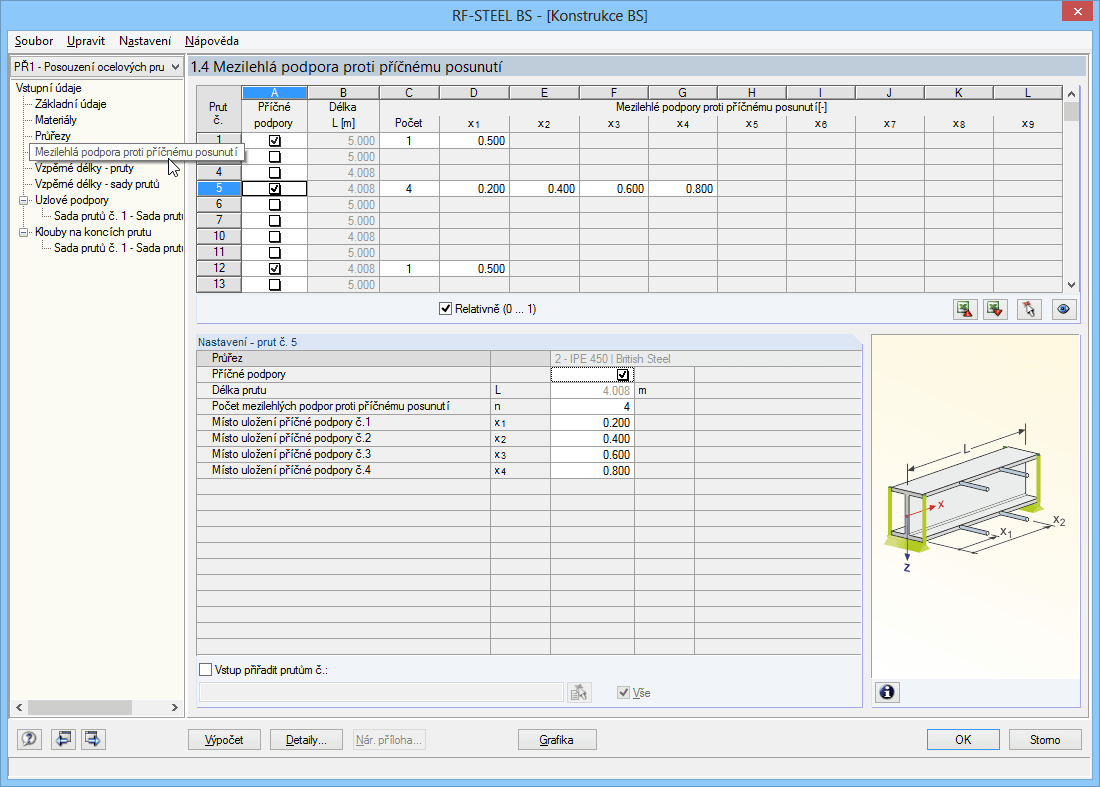Toggle lateral supports checkbox for member 12
1100x787 pixels.
coord(274,269)
